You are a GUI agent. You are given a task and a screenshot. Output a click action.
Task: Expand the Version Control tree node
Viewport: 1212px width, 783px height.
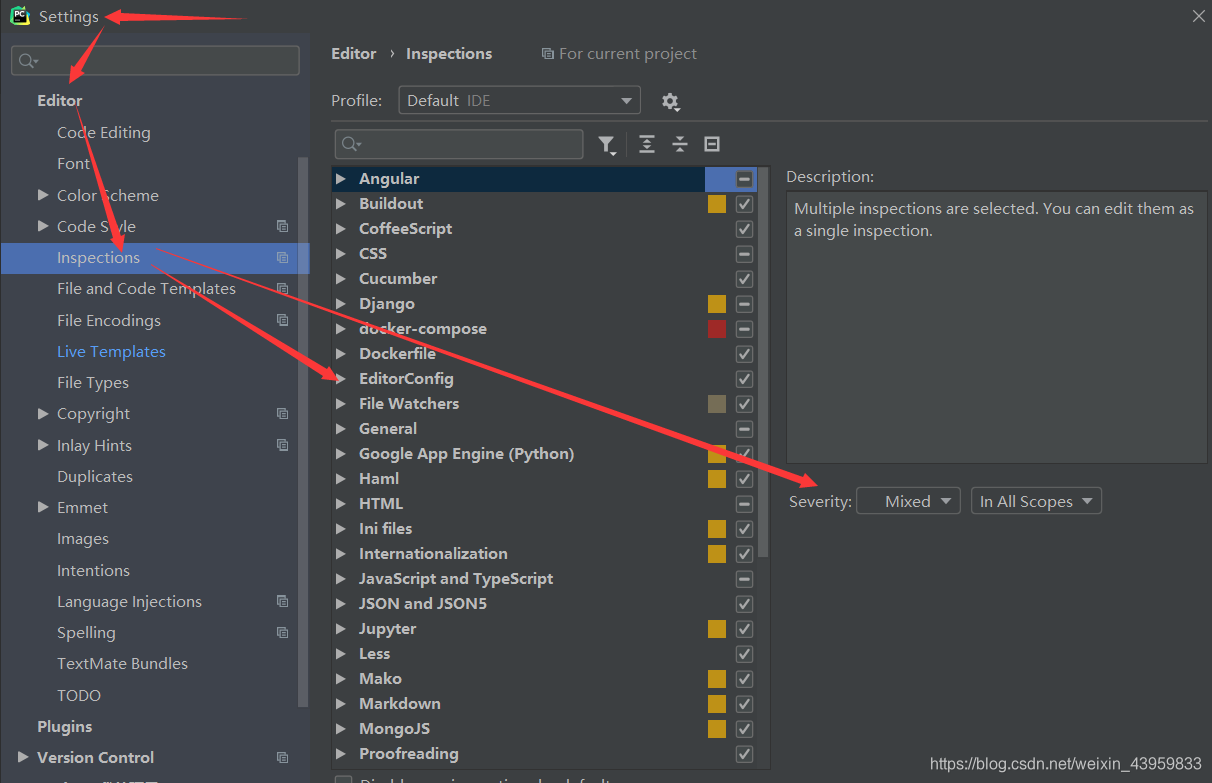23,757
